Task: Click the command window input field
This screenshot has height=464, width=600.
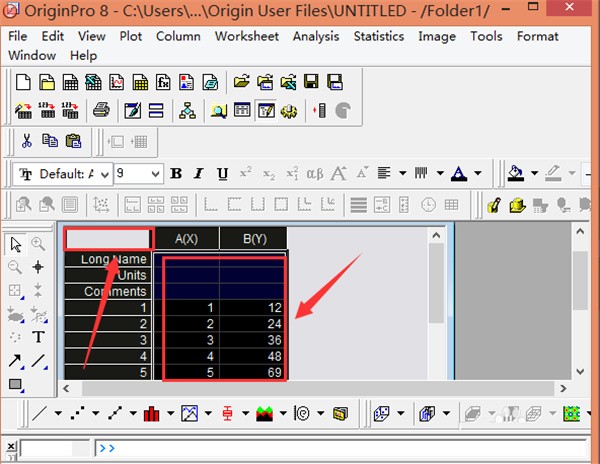Action: 340,449
